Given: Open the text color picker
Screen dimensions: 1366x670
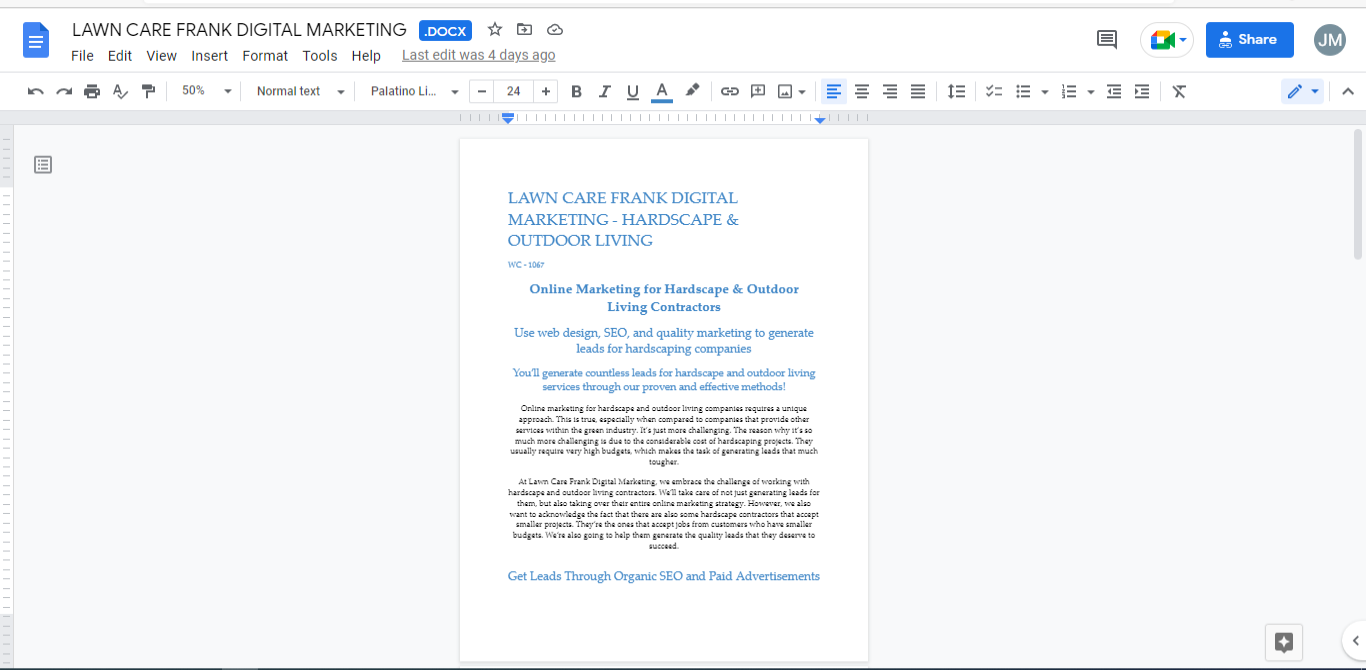Looking at the screenshot, I should 661,91.
